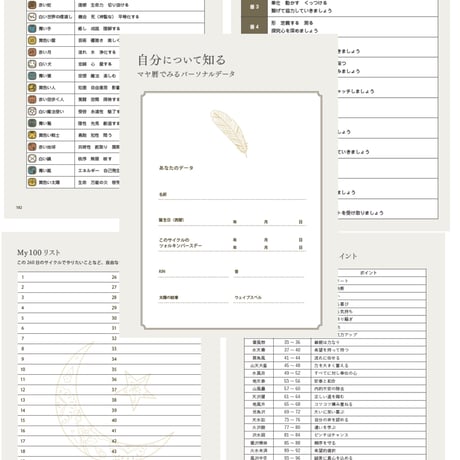This screenshot has width=460, height=460.
Task: Click the 赤い月 red moon glyph icon
Action: 32,52
